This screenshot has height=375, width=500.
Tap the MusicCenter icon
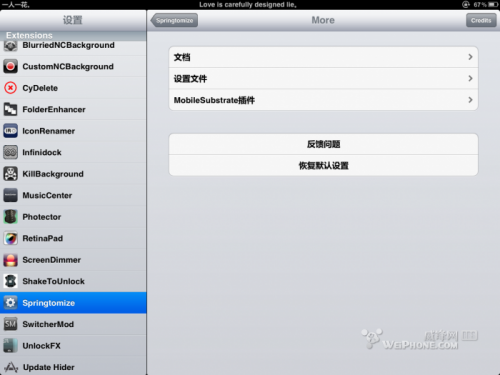point(10,195)
